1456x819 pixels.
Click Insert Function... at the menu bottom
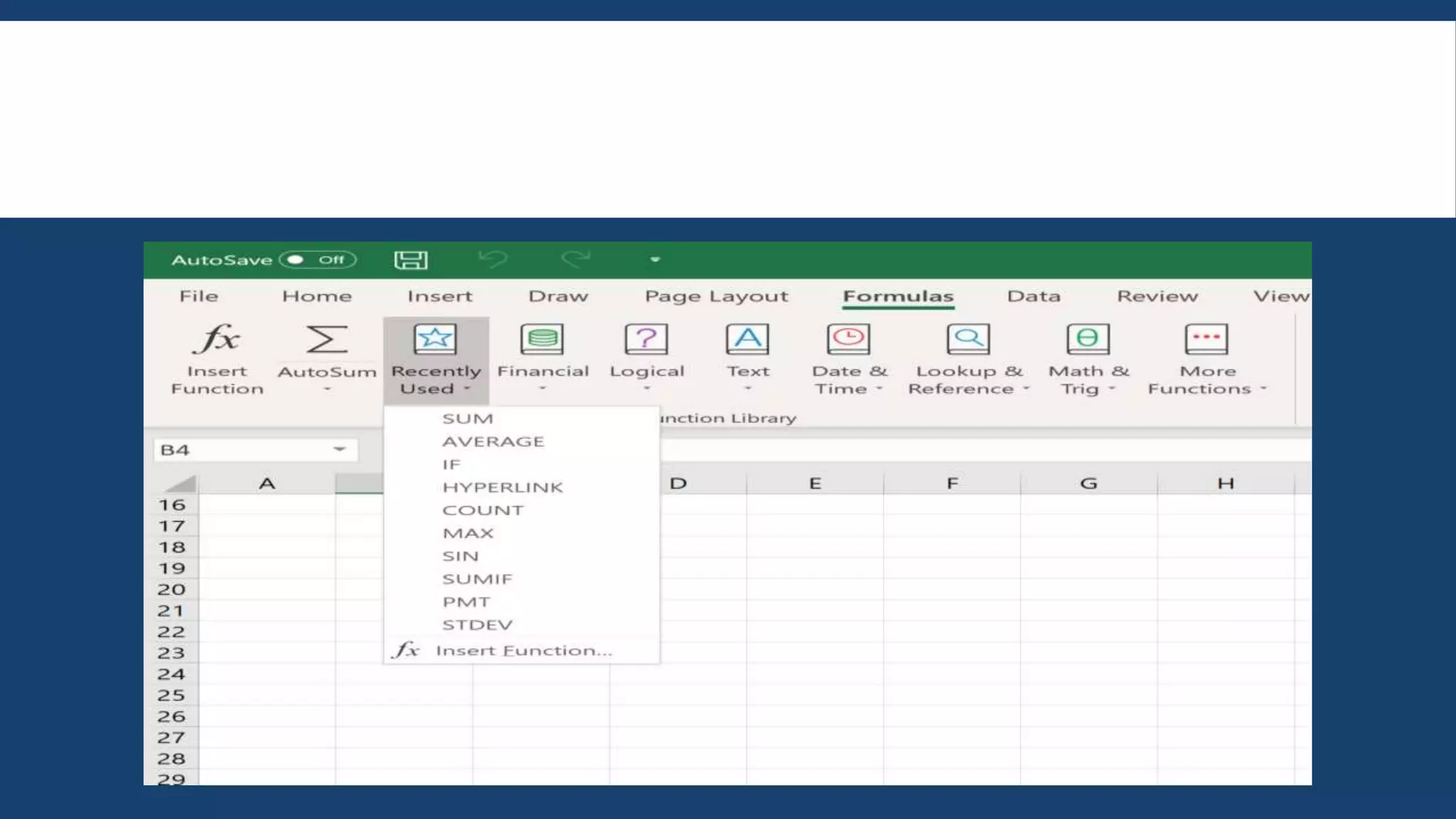523,651
